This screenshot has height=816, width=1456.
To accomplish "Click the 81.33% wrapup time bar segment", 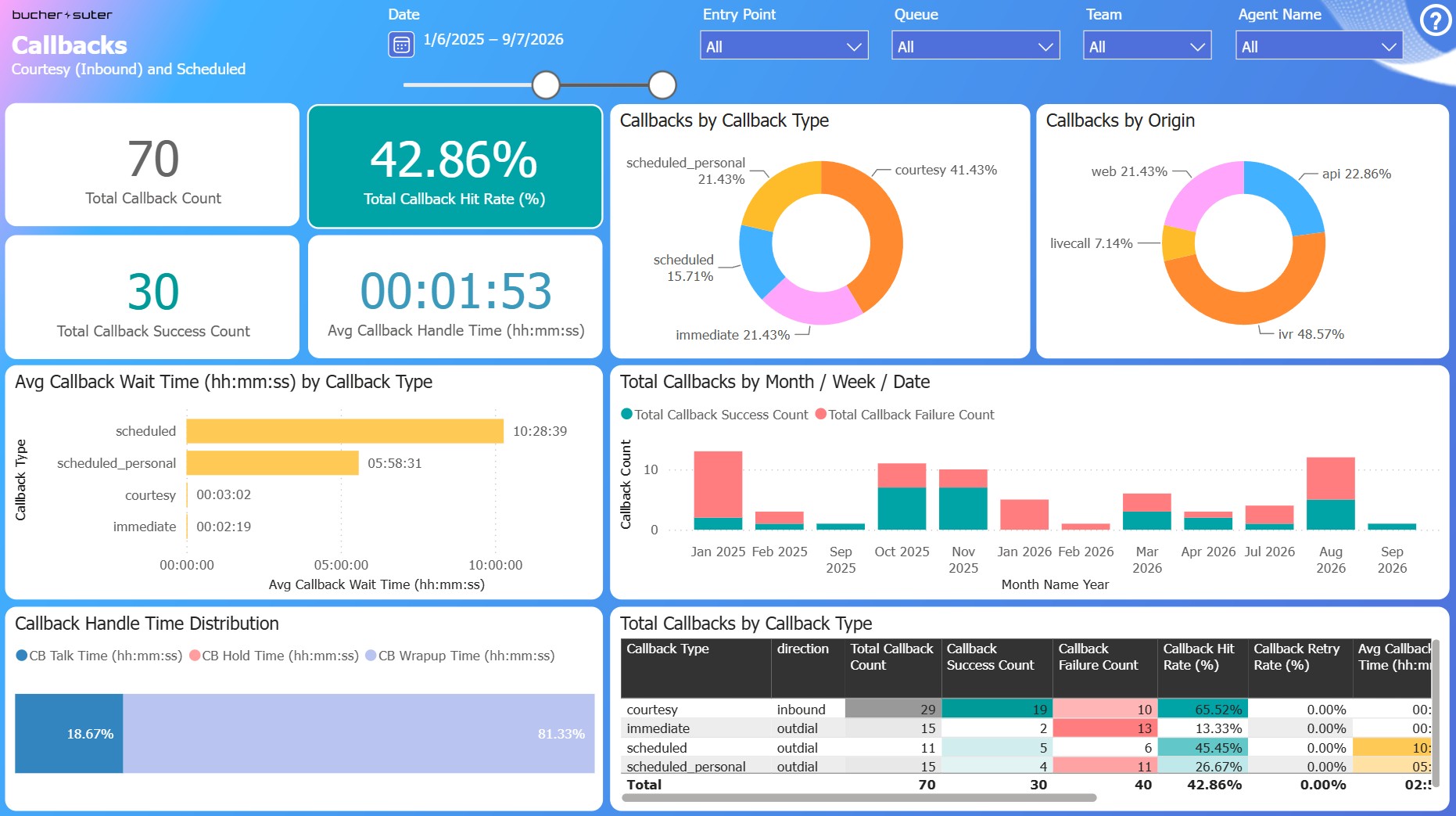I will tap(359, 734).
